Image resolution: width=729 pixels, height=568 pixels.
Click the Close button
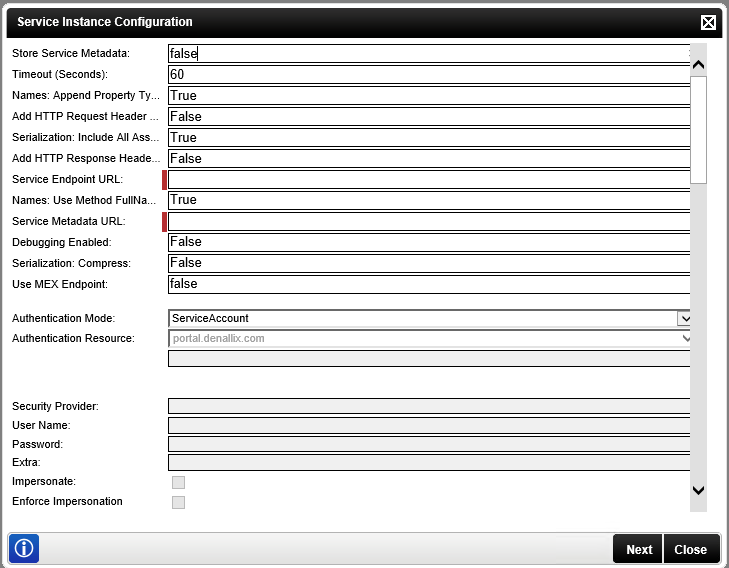(x=691, y=549)
